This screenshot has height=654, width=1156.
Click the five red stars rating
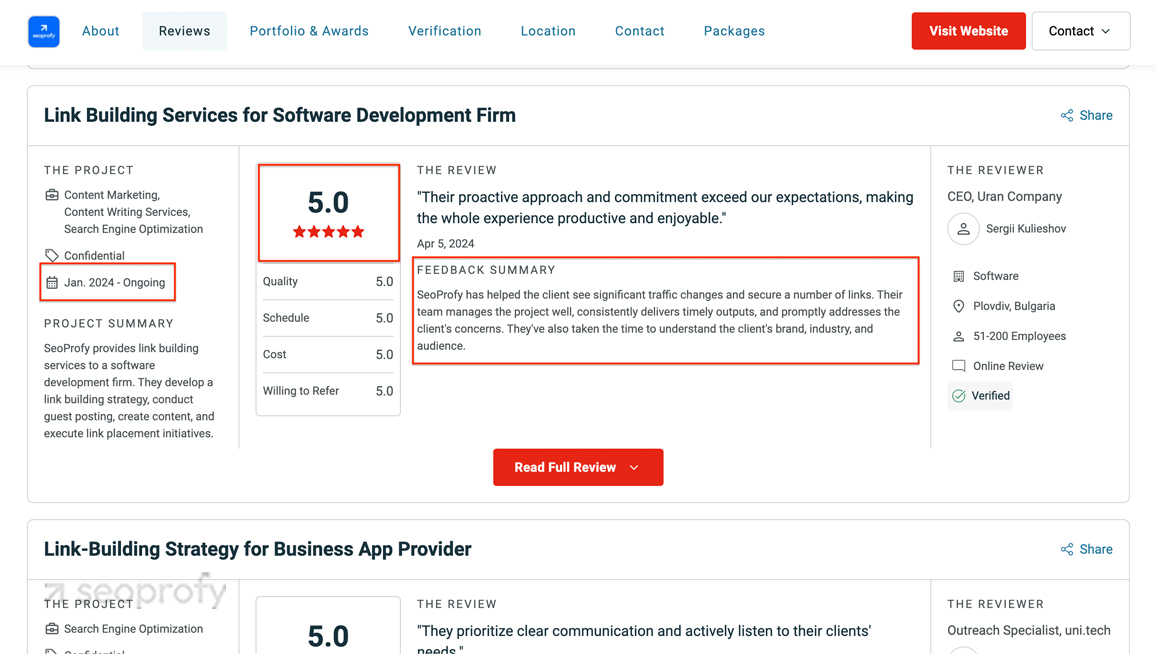tap(328, 232)
